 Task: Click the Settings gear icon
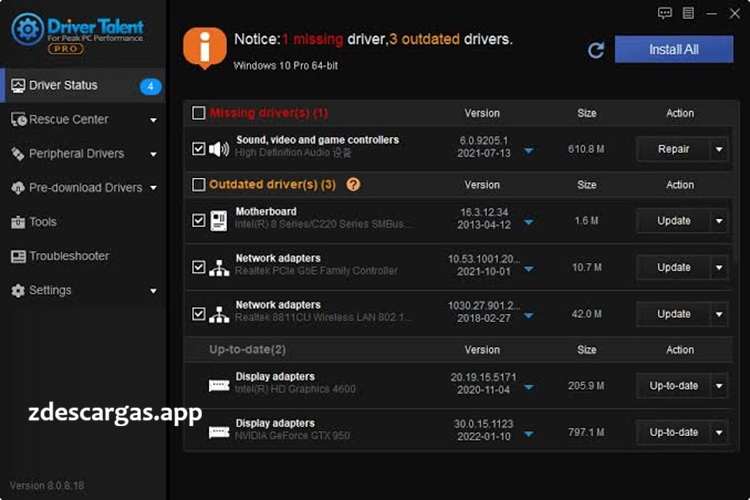[18, 290]
